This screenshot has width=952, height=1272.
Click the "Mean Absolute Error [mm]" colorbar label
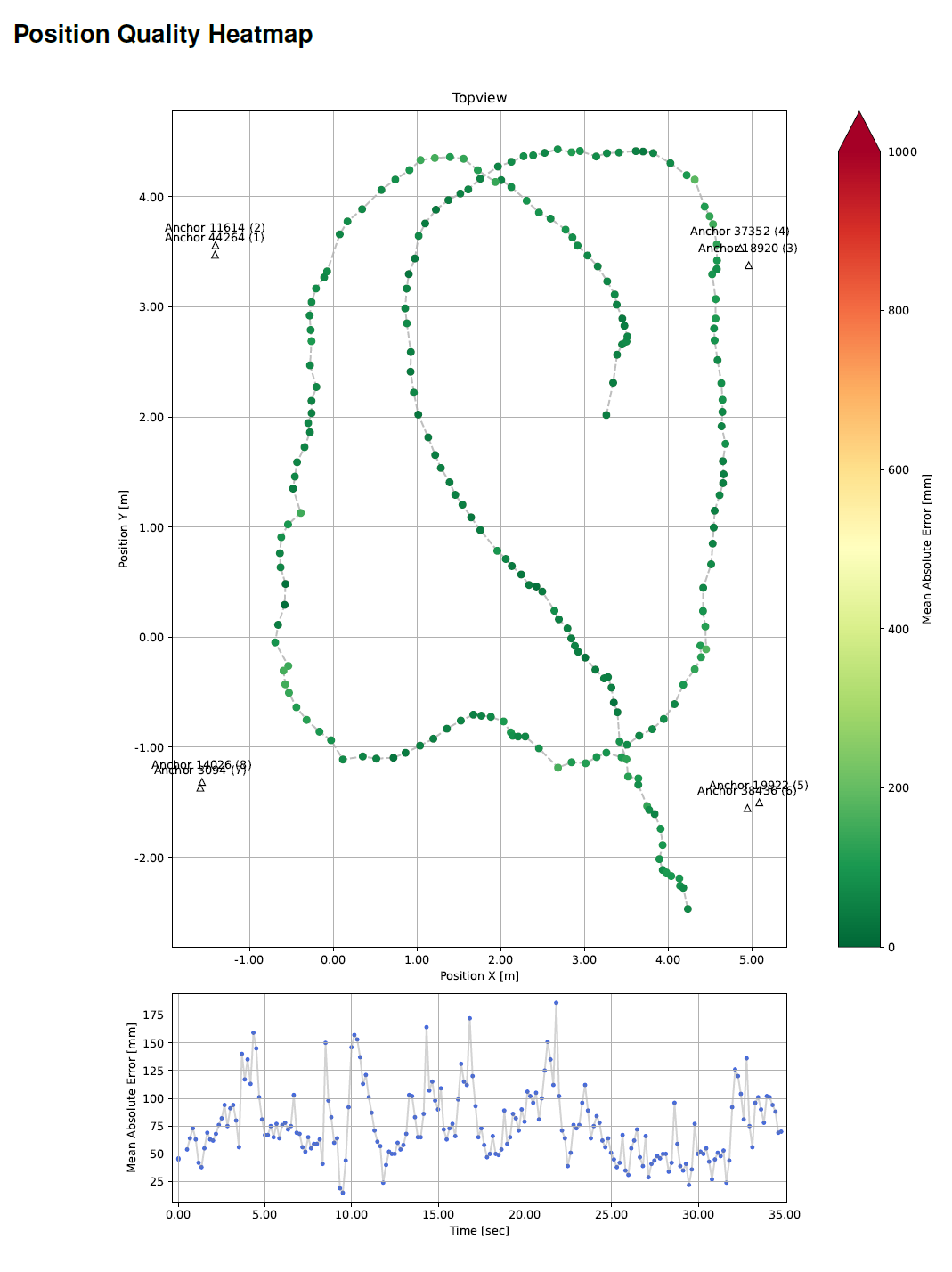click(927, 549)
